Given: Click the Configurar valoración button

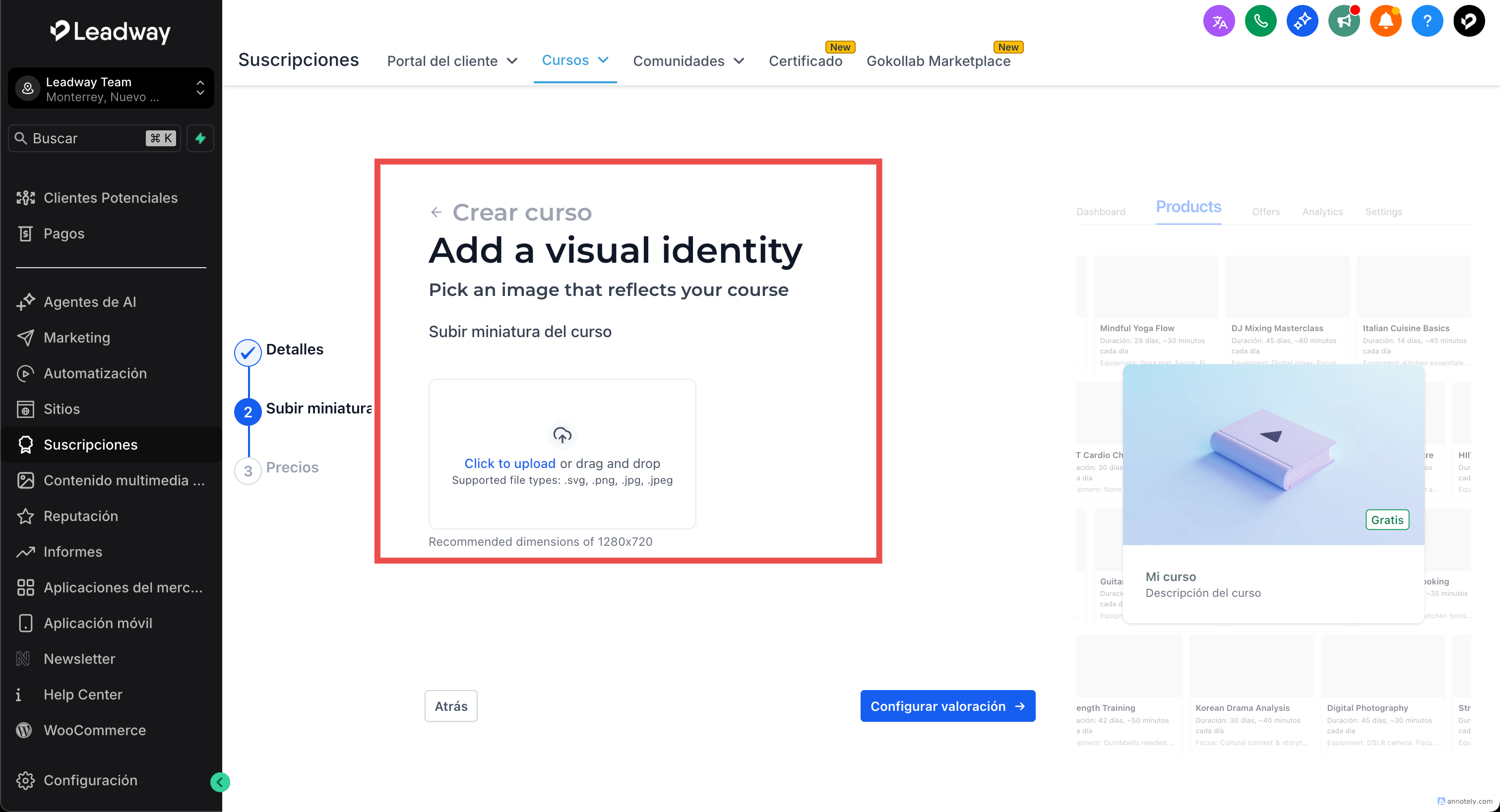Looking at the screenshot, I should [x=947, y=705].
